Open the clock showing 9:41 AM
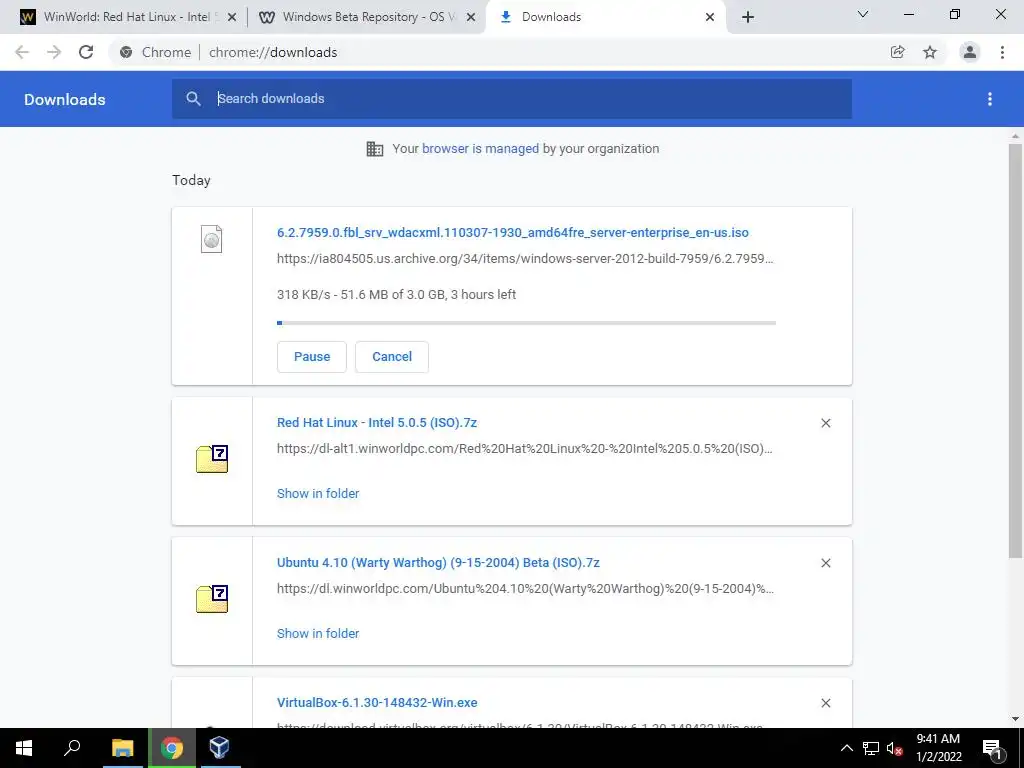This screenshot has height=768, width=1024. click(x=938, y=748)
